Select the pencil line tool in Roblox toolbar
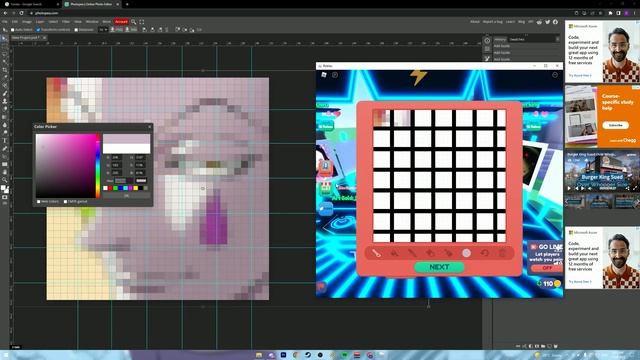Image resolution: width=640 pixels, height=360 pixels. [412, 253]
